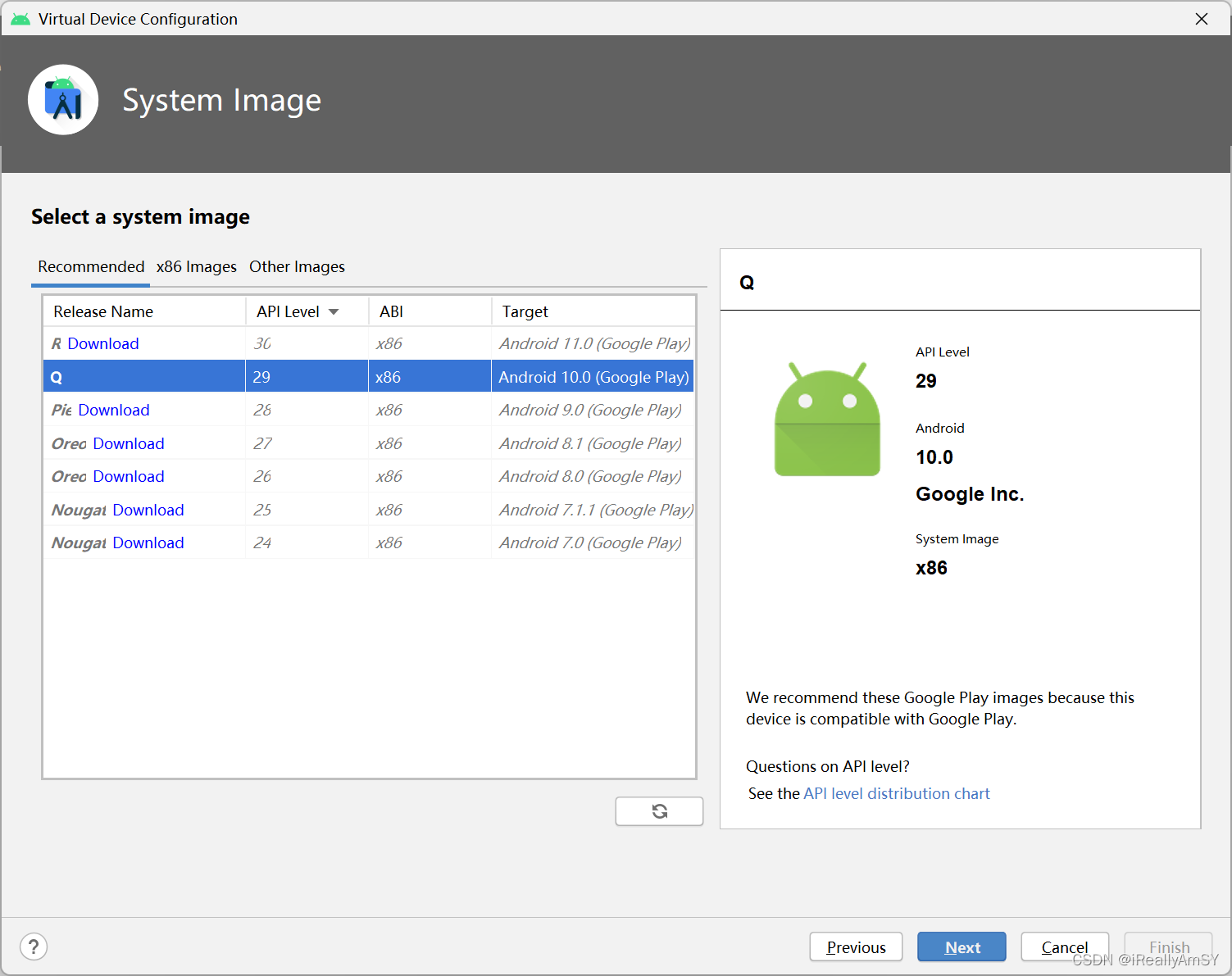1232x976 pixels.
Task: Click the Google Inc. vendor text
Action: pos(970,494)
